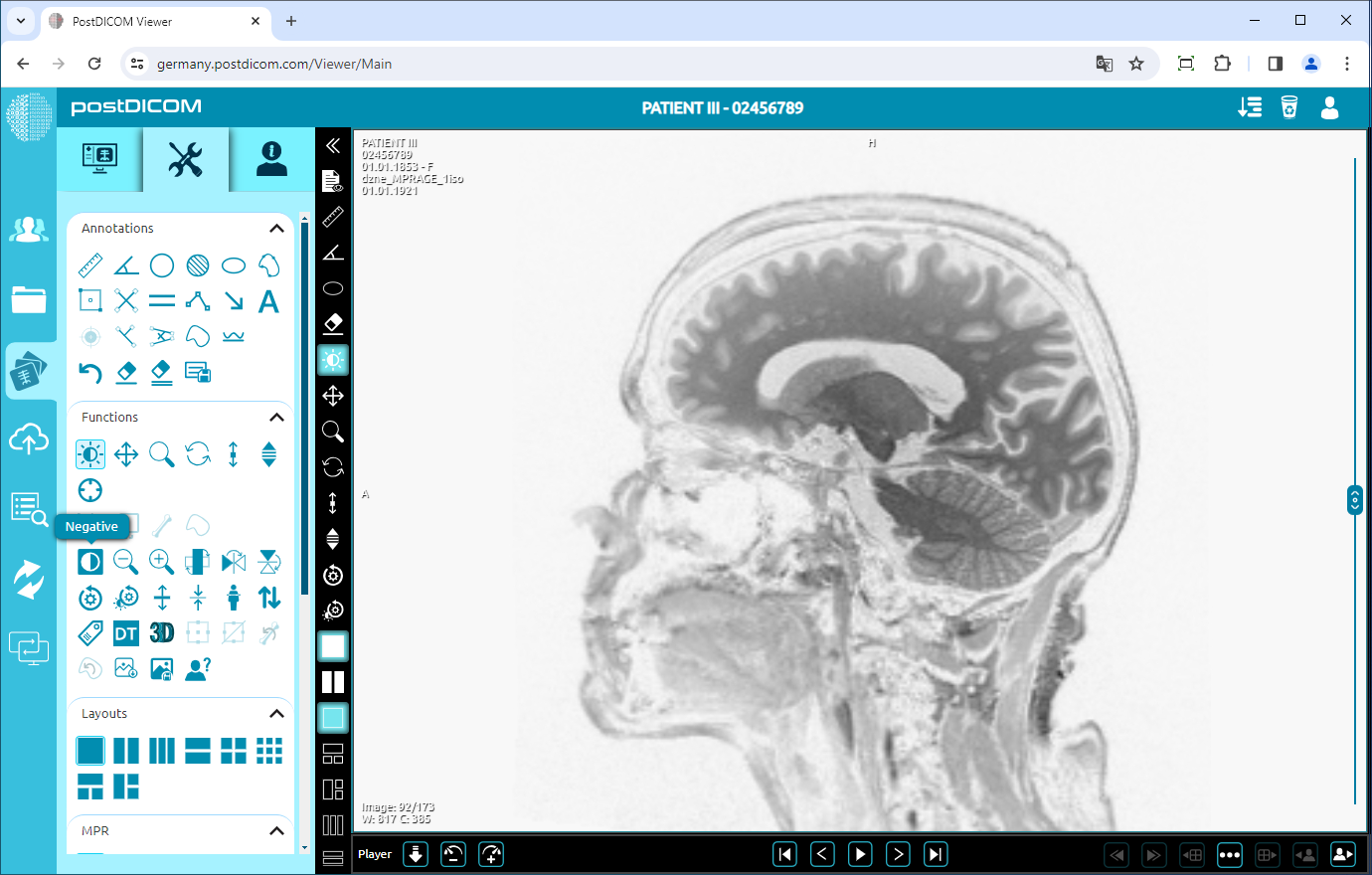Open the 3D rendering tool
This screenshot has width=1372, height=875.
pyautogui.click(x=161, y=632)
